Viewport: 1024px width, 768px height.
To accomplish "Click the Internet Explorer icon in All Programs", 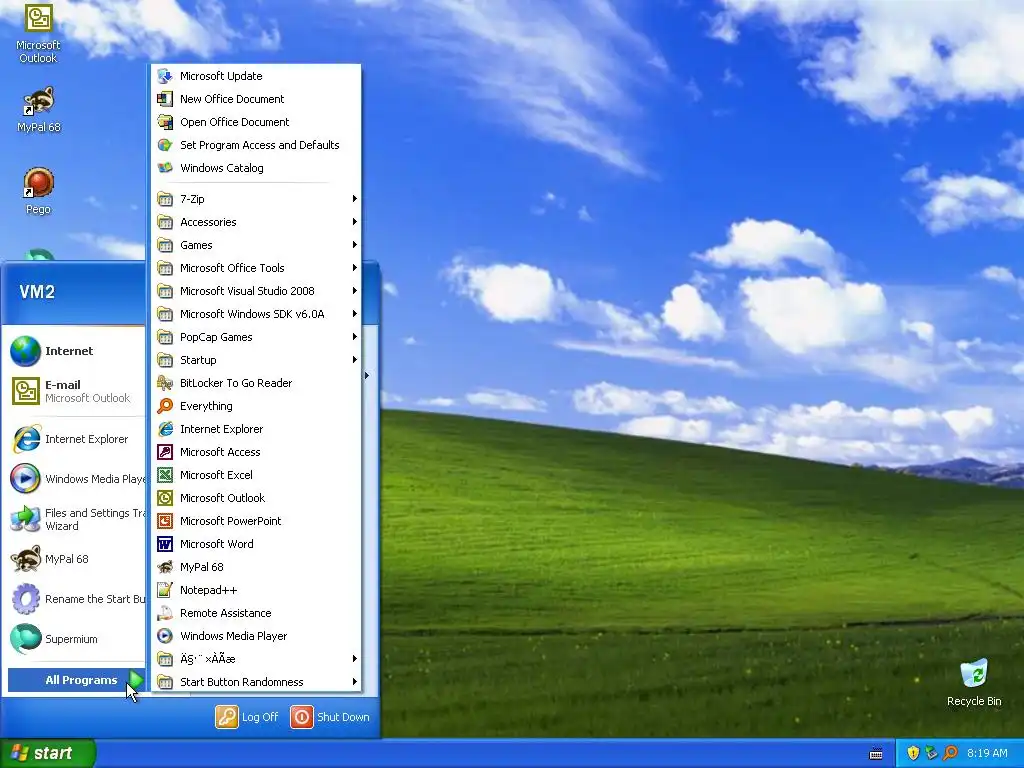I will 165,429.
